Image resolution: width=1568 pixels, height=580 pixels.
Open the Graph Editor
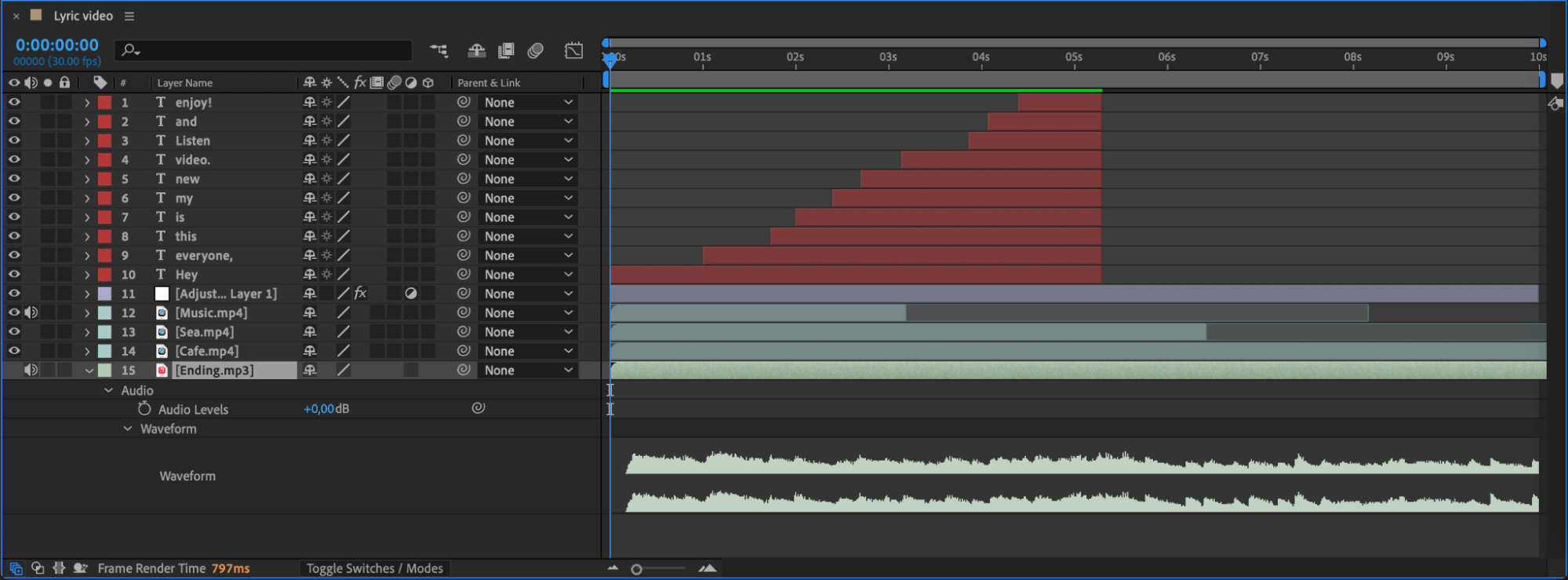click(x=573, y=51)
